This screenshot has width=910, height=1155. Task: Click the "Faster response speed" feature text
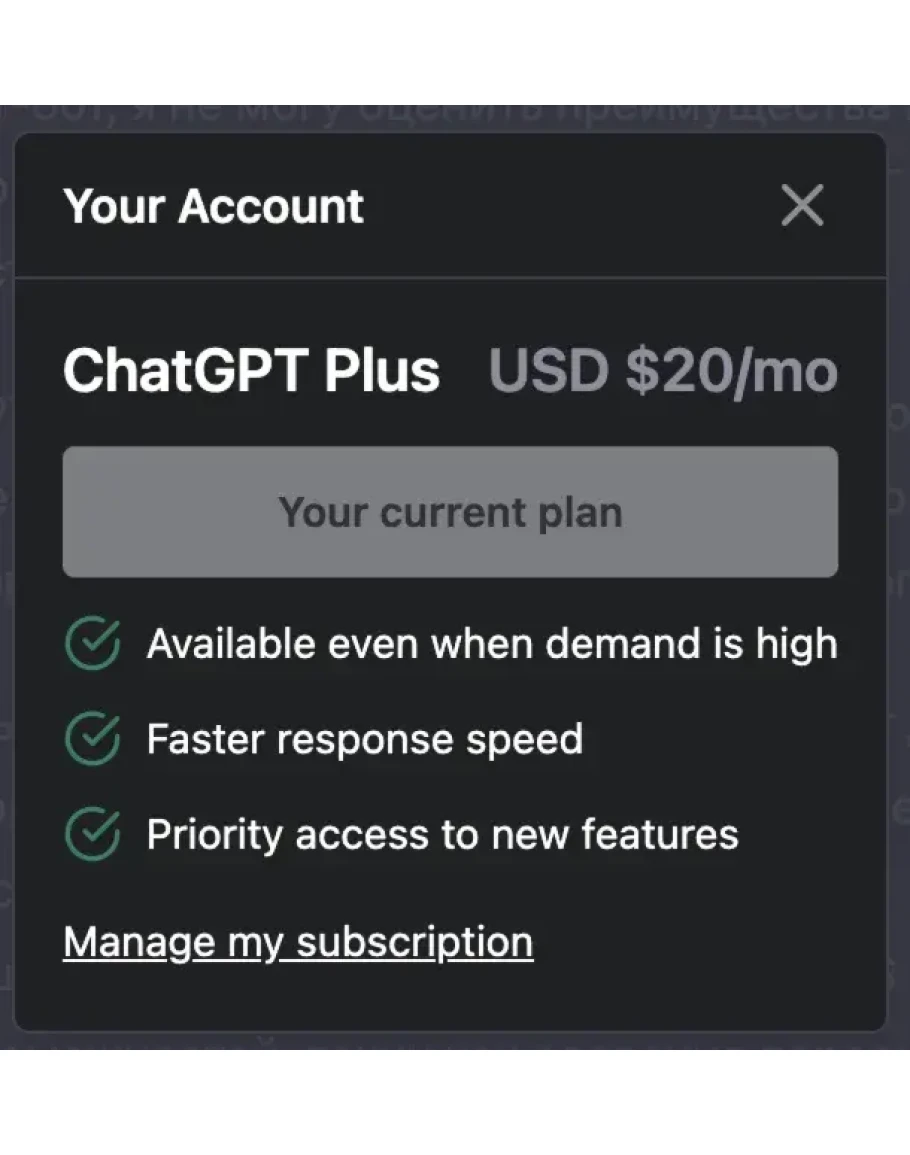pyautogui.click(x=364, y=739)
